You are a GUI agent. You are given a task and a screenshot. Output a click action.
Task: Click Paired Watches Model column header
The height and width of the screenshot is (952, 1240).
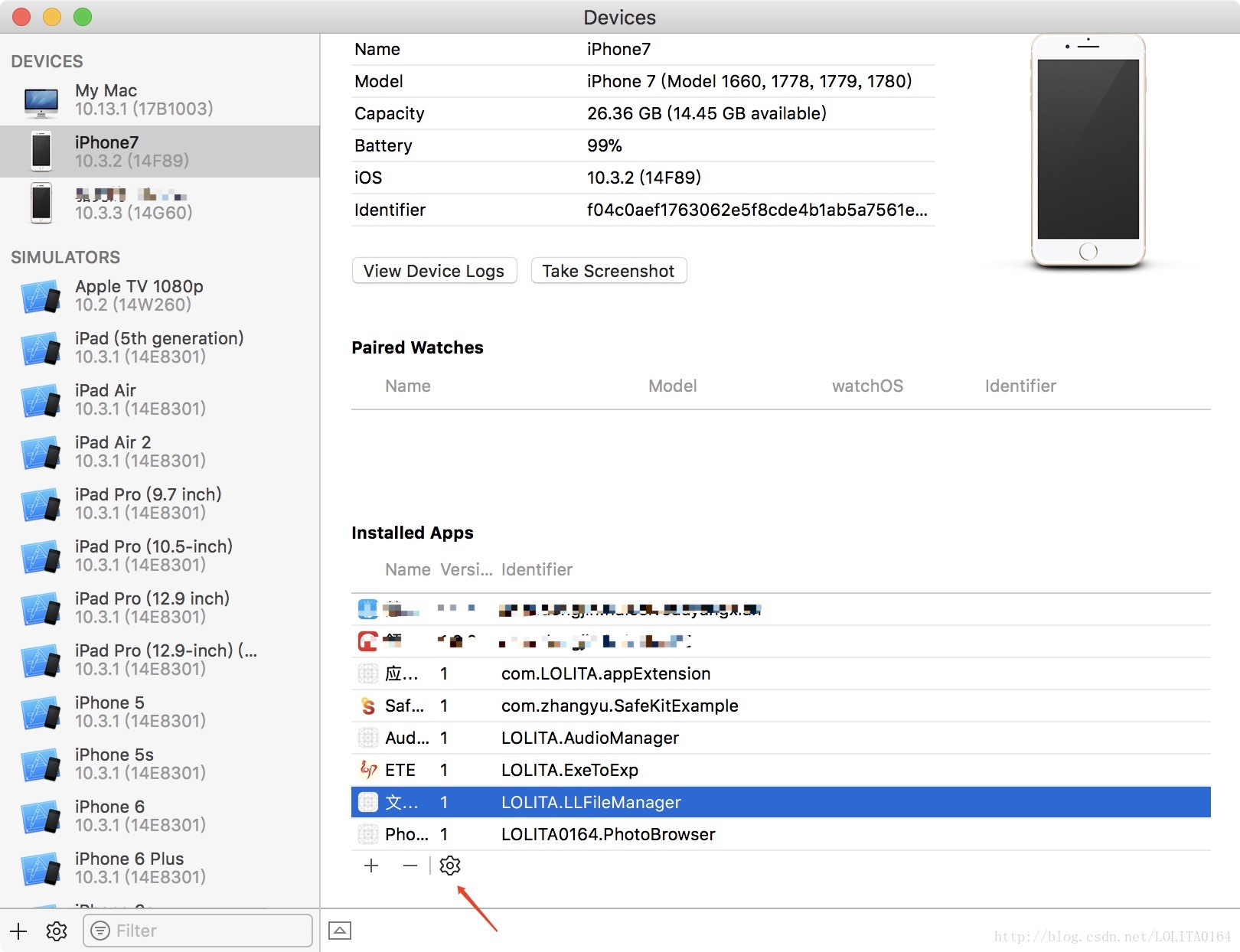click(673, 386)
